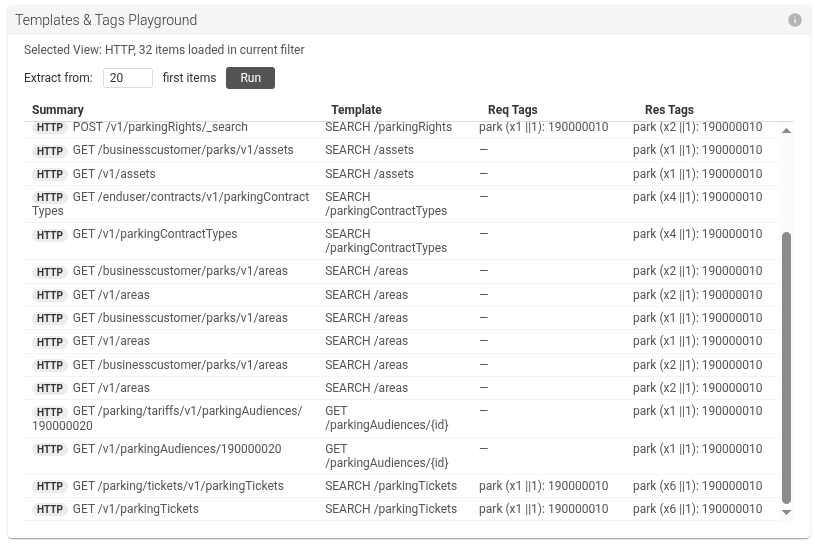Viewport: 815px width, 544px height.
Task: Select GET /v1/parkingAudiences/190000020 row
Action: [x=177, y=449]
